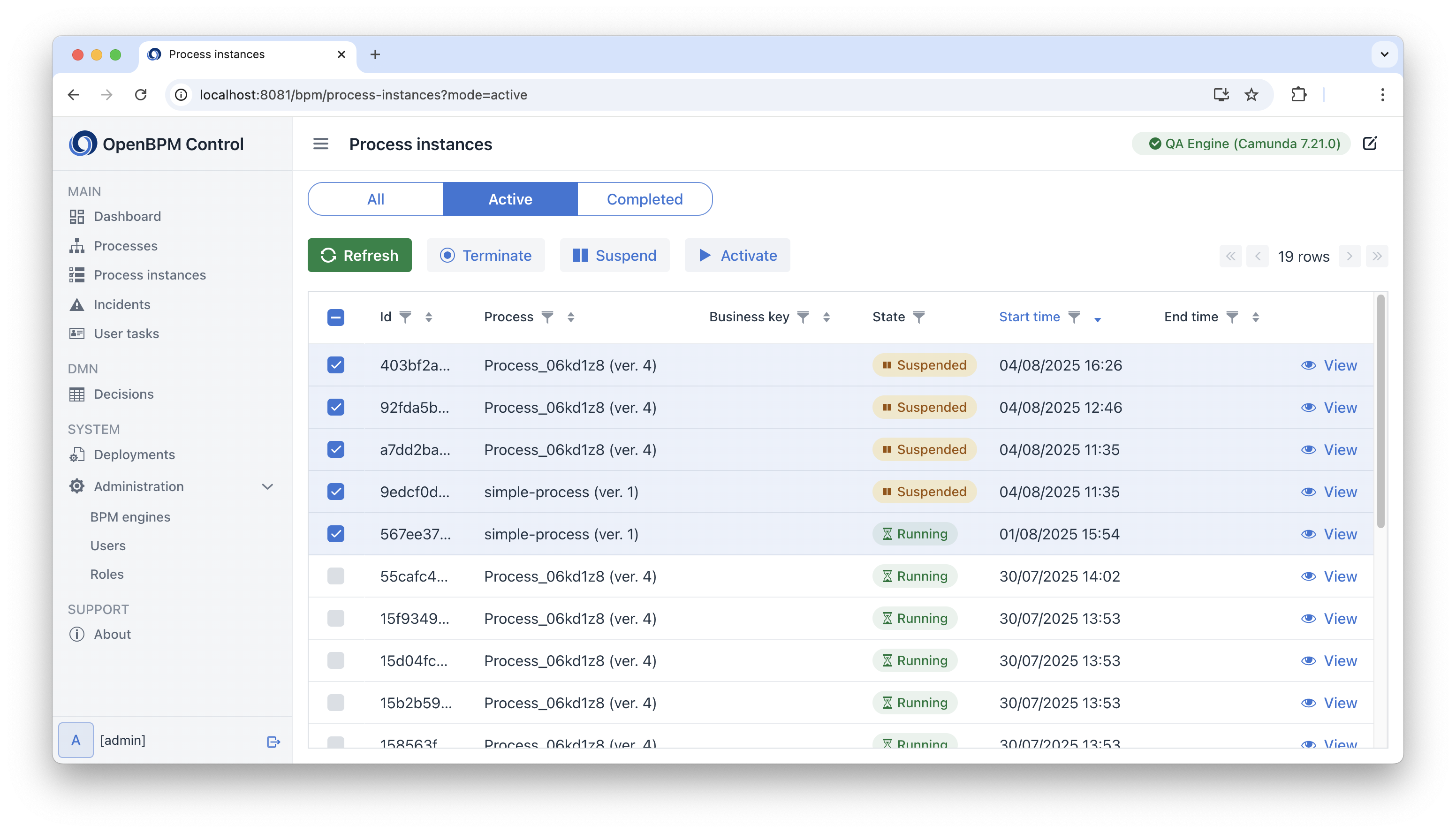The width and height of the screenshot is (1456, 833).
Task: Sort by the Process column arrows
Action: point(570,317)
